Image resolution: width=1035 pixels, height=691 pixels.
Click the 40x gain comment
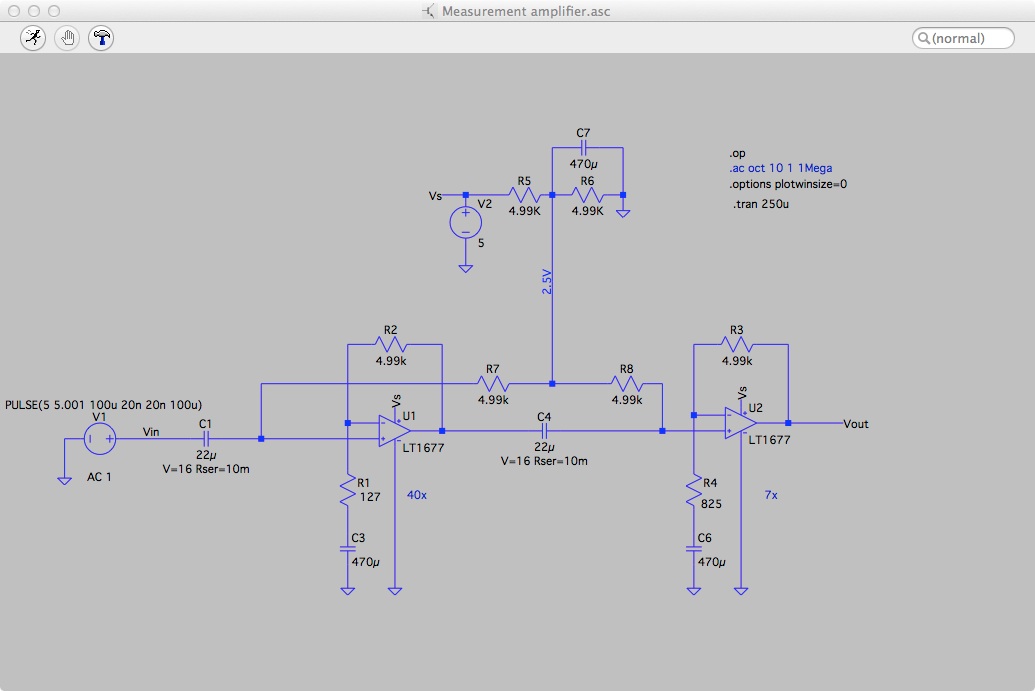pyautogui.click(x=417, y=495)
